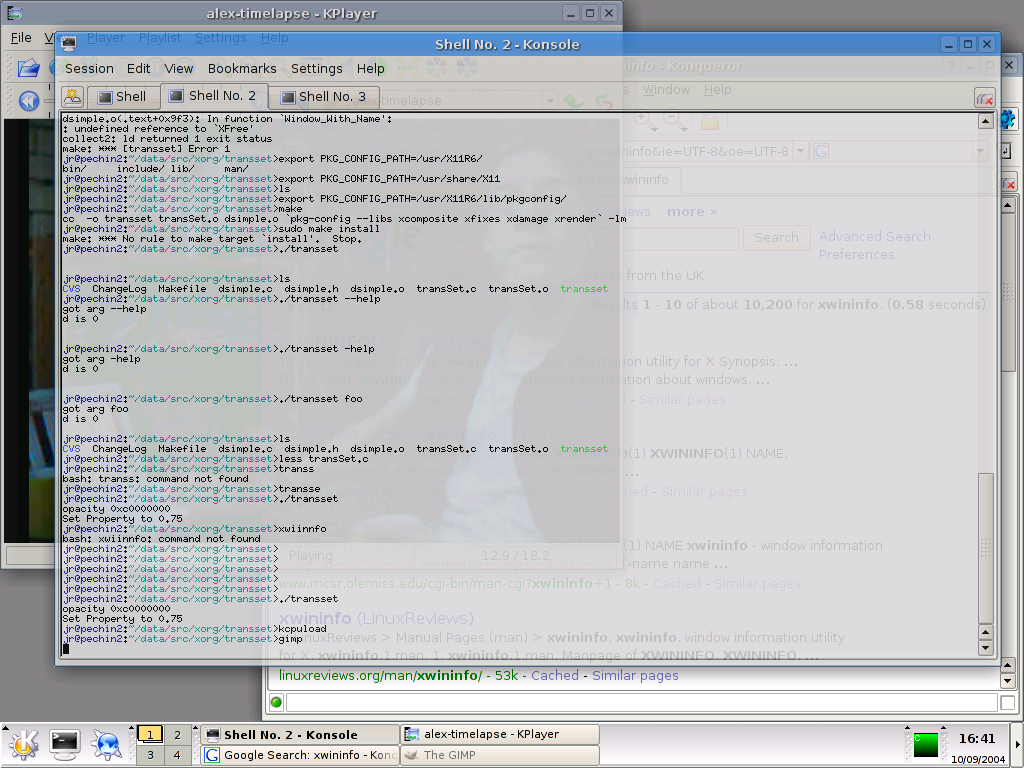
Task: Click 'make: *** [transset] Error 1' line
Action: [146, 148]
